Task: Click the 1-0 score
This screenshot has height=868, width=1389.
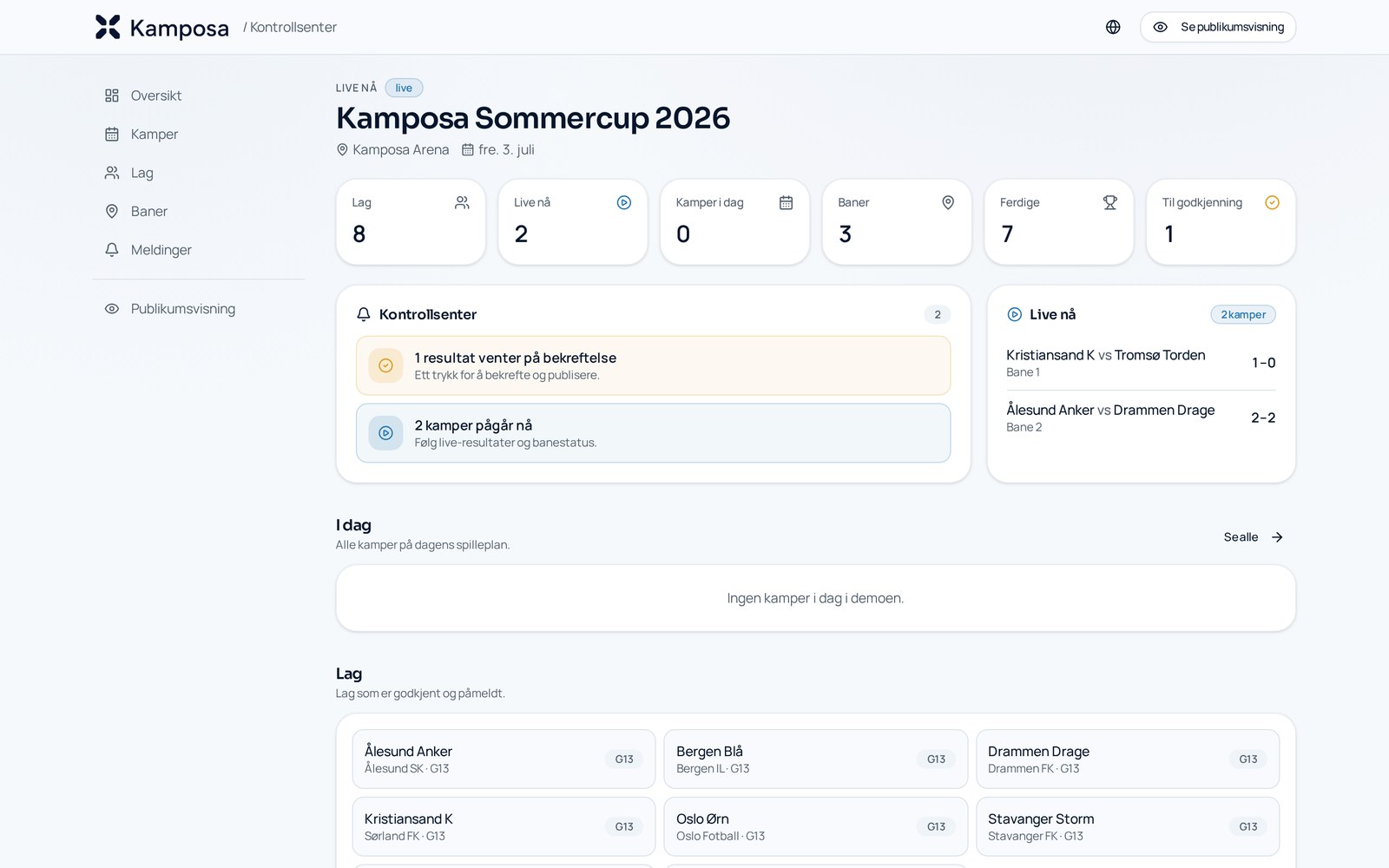Action: (1263, 363)
